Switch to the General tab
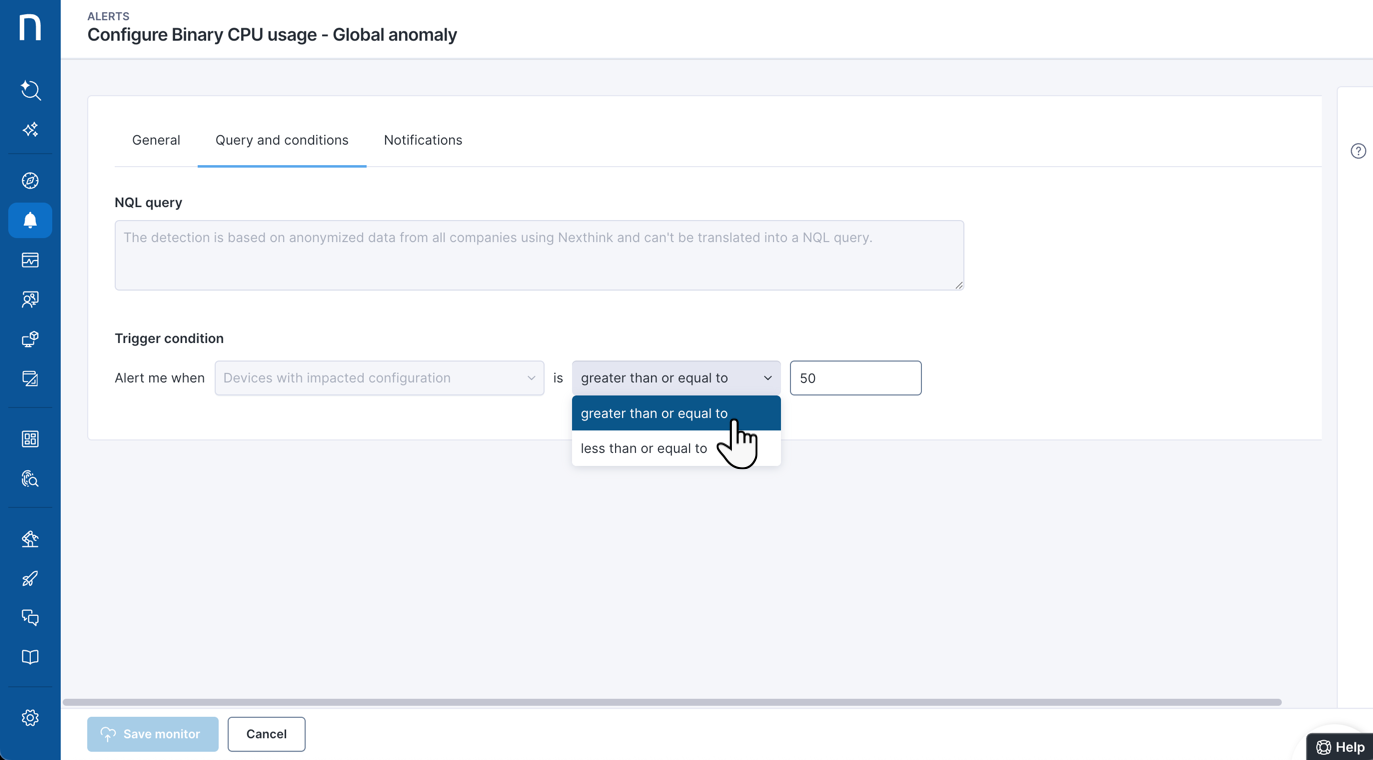The width and height of the screenshot is (1373, 760). [x=156, y=140]
